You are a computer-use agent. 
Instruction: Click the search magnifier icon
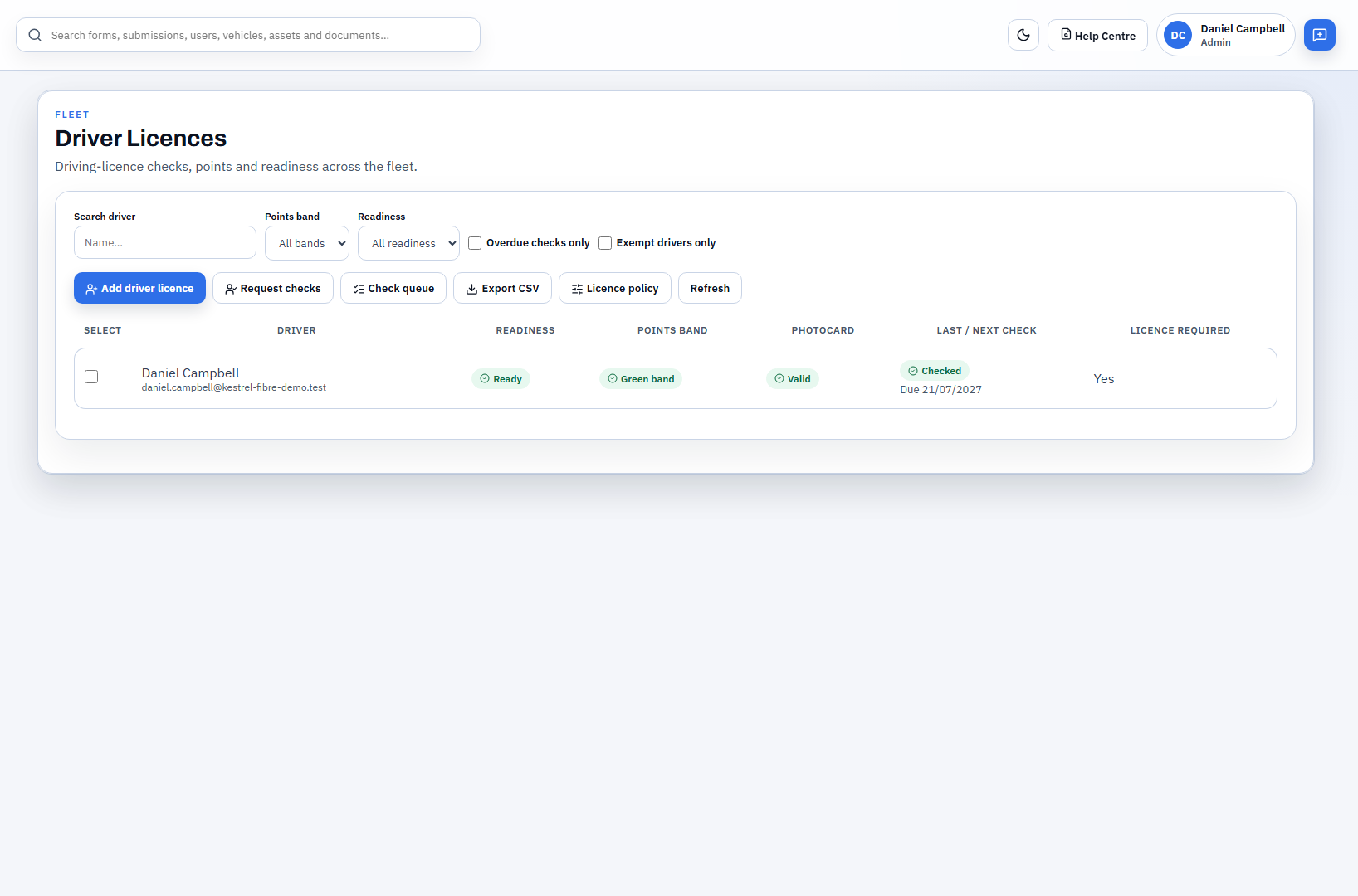pyautogui.click(x=35, y=35)
